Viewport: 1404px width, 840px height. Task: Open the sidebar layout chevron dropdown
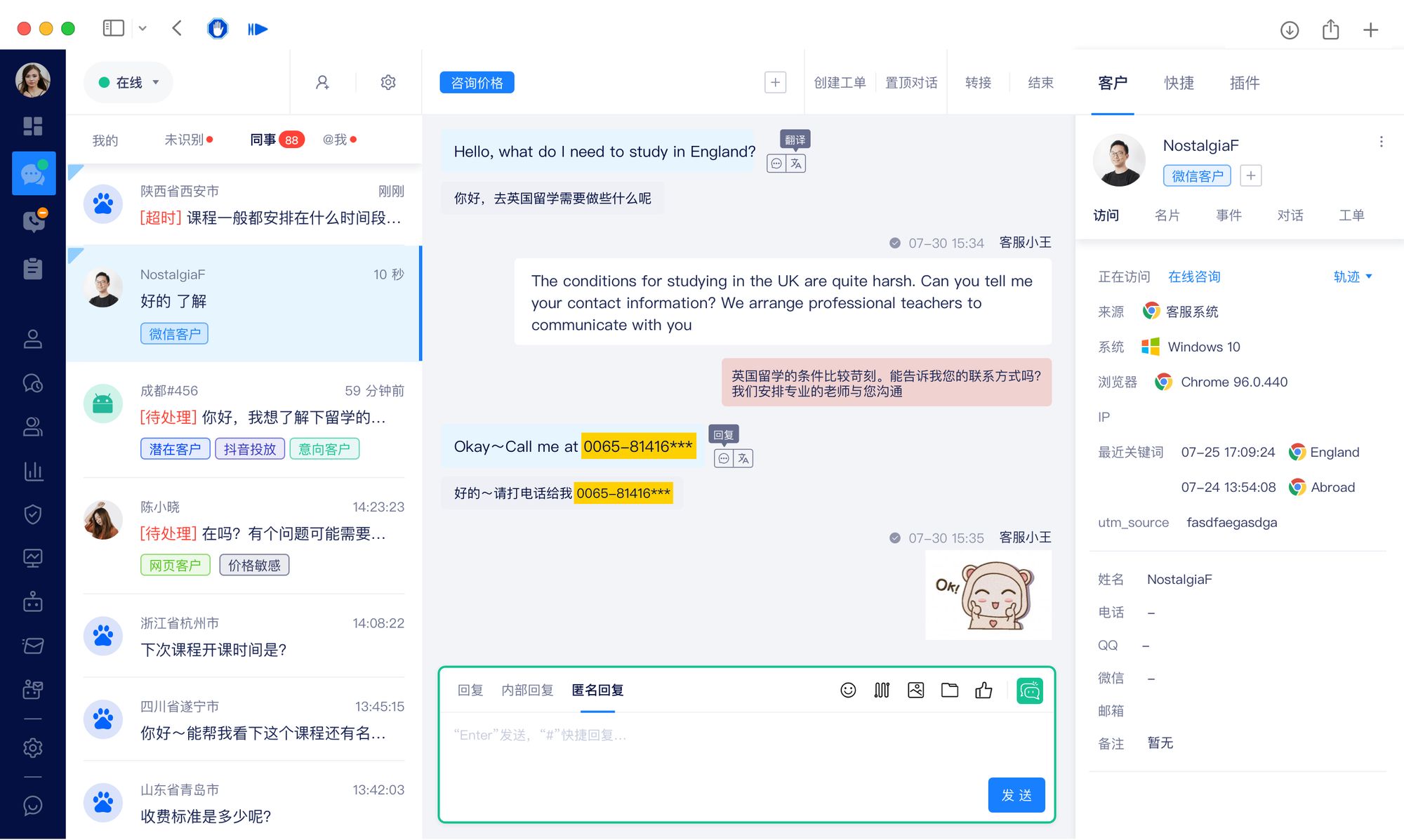pyautogui.click(x=143, y=28)
